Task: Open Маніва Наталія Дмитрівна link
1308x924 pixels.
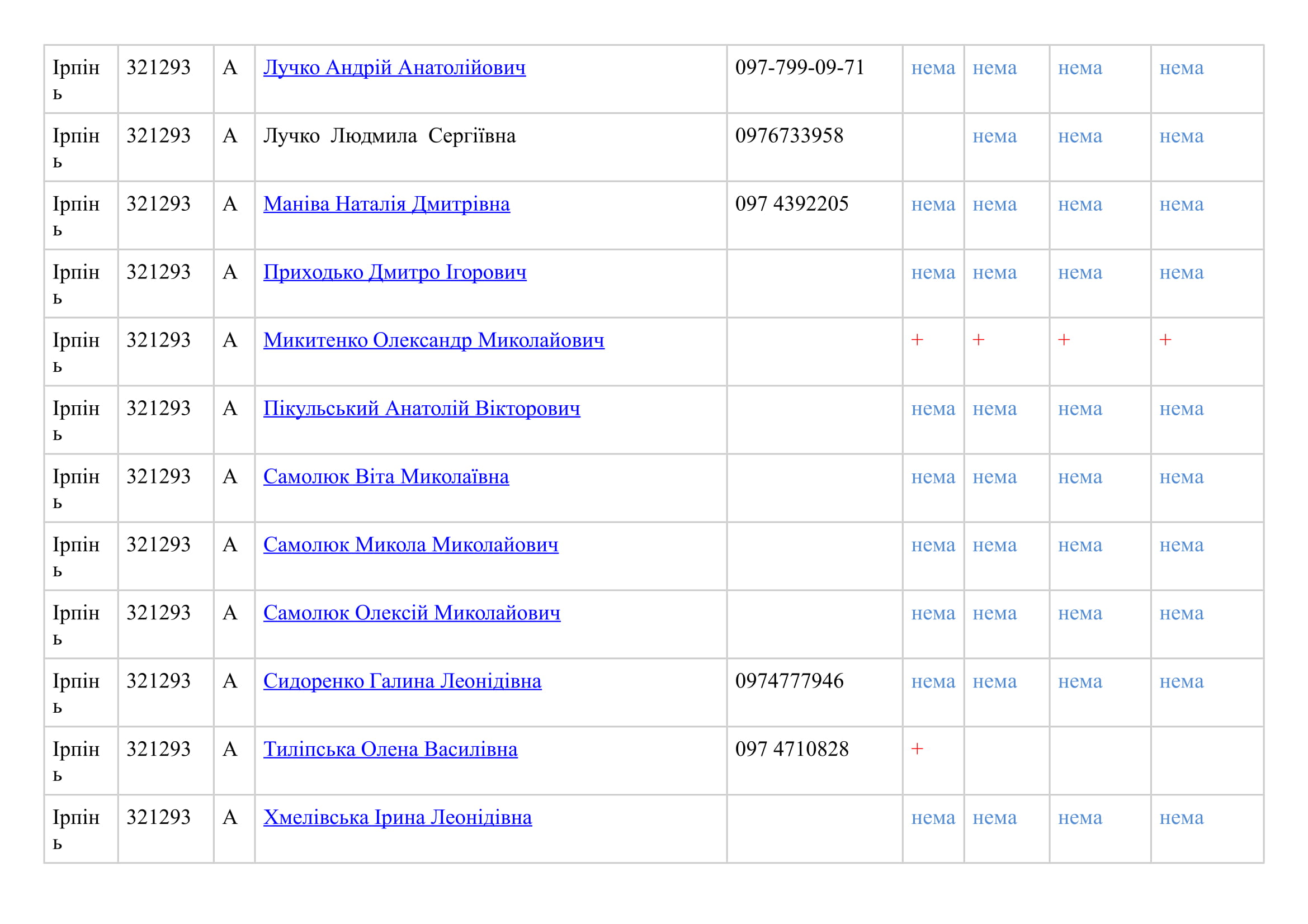Action: [x=386, y=204]
